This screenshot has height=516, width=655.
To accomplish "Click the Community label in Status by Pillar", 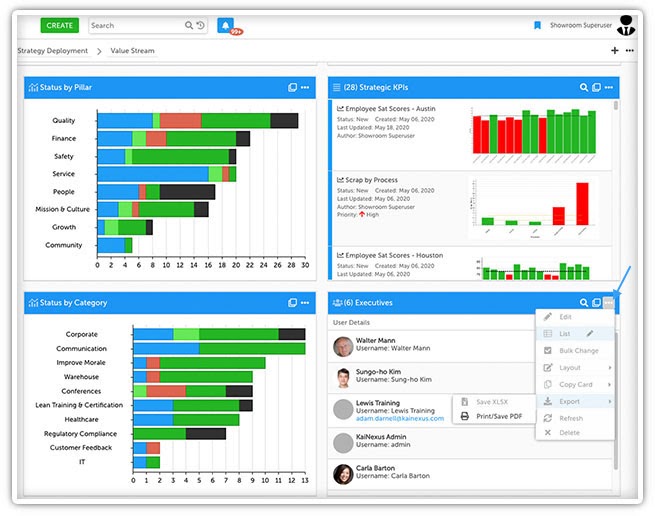I will pyautogui.click(x=63, y=245).
